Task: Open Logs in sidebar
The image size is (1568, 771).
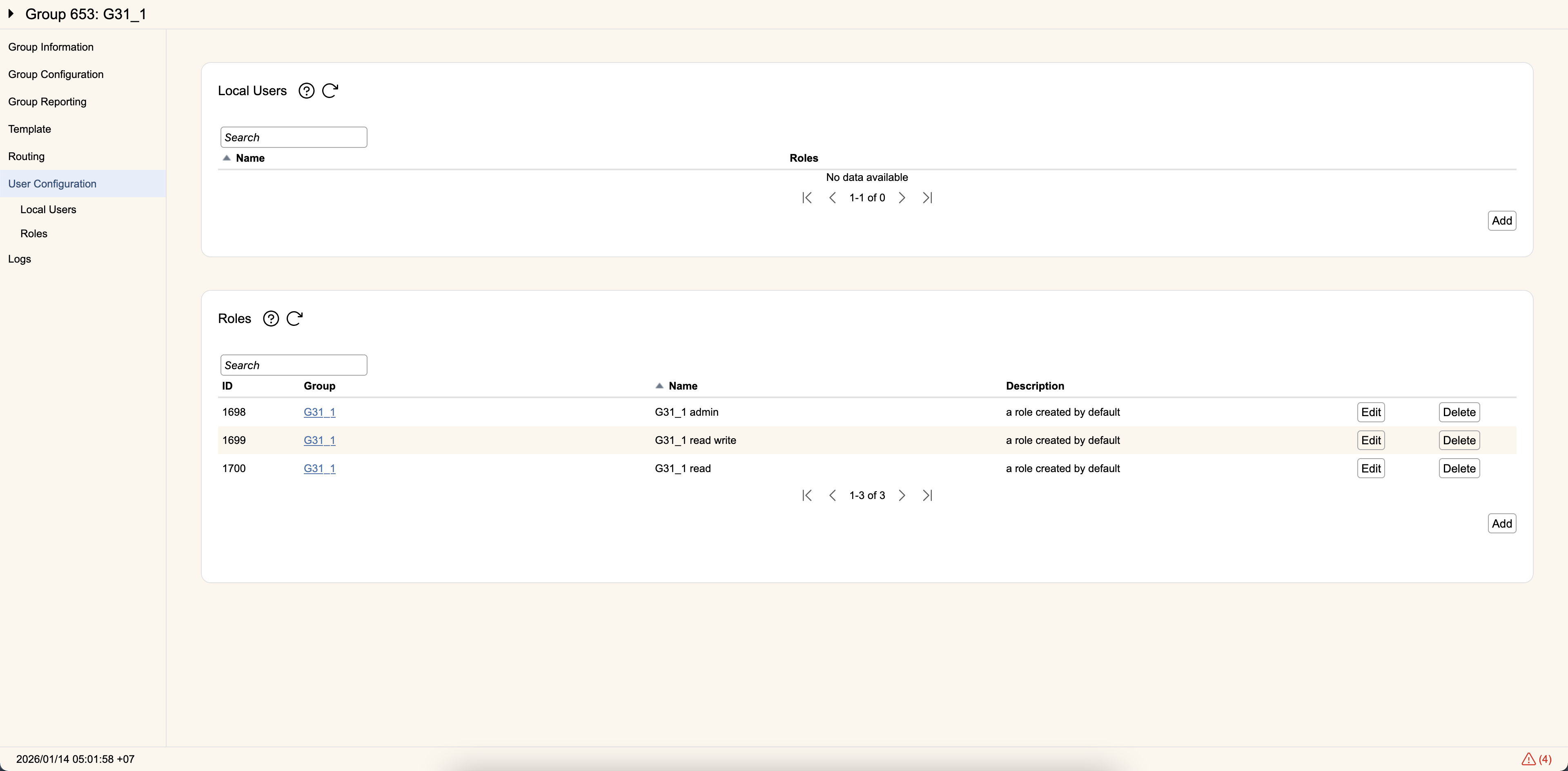Action: tap(20, 258)
